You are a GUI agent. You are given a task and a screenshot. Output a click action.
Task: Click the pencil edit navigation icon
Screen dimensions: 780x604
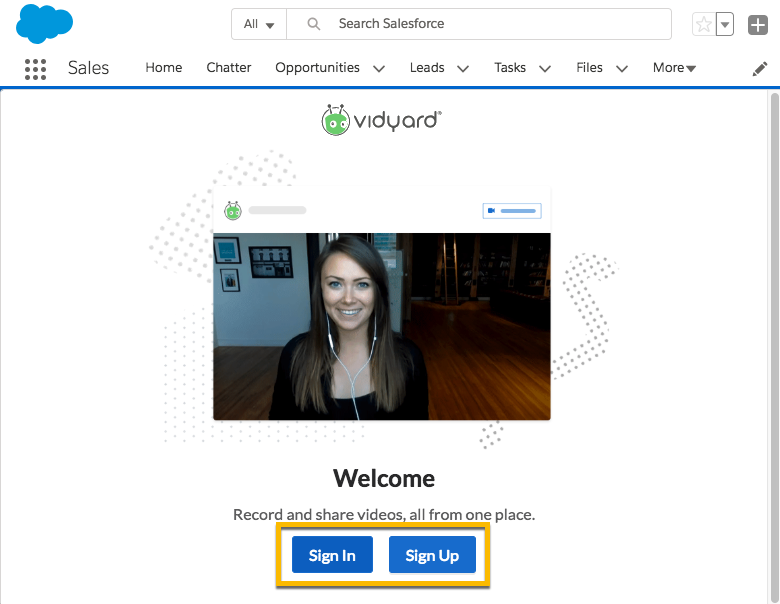tap(760, 69)
